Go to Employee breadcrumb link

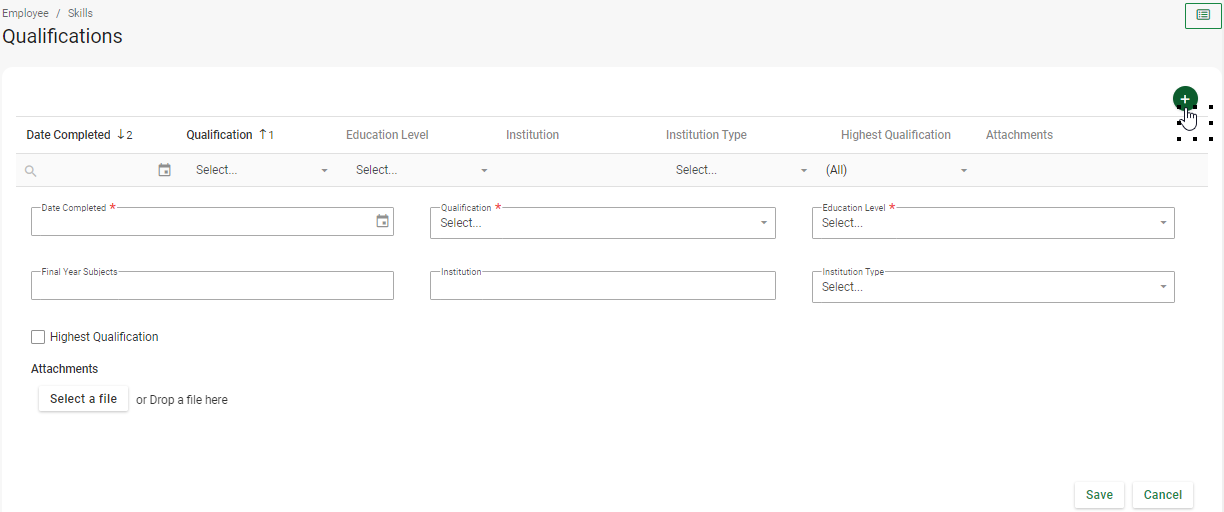point(25,13)
